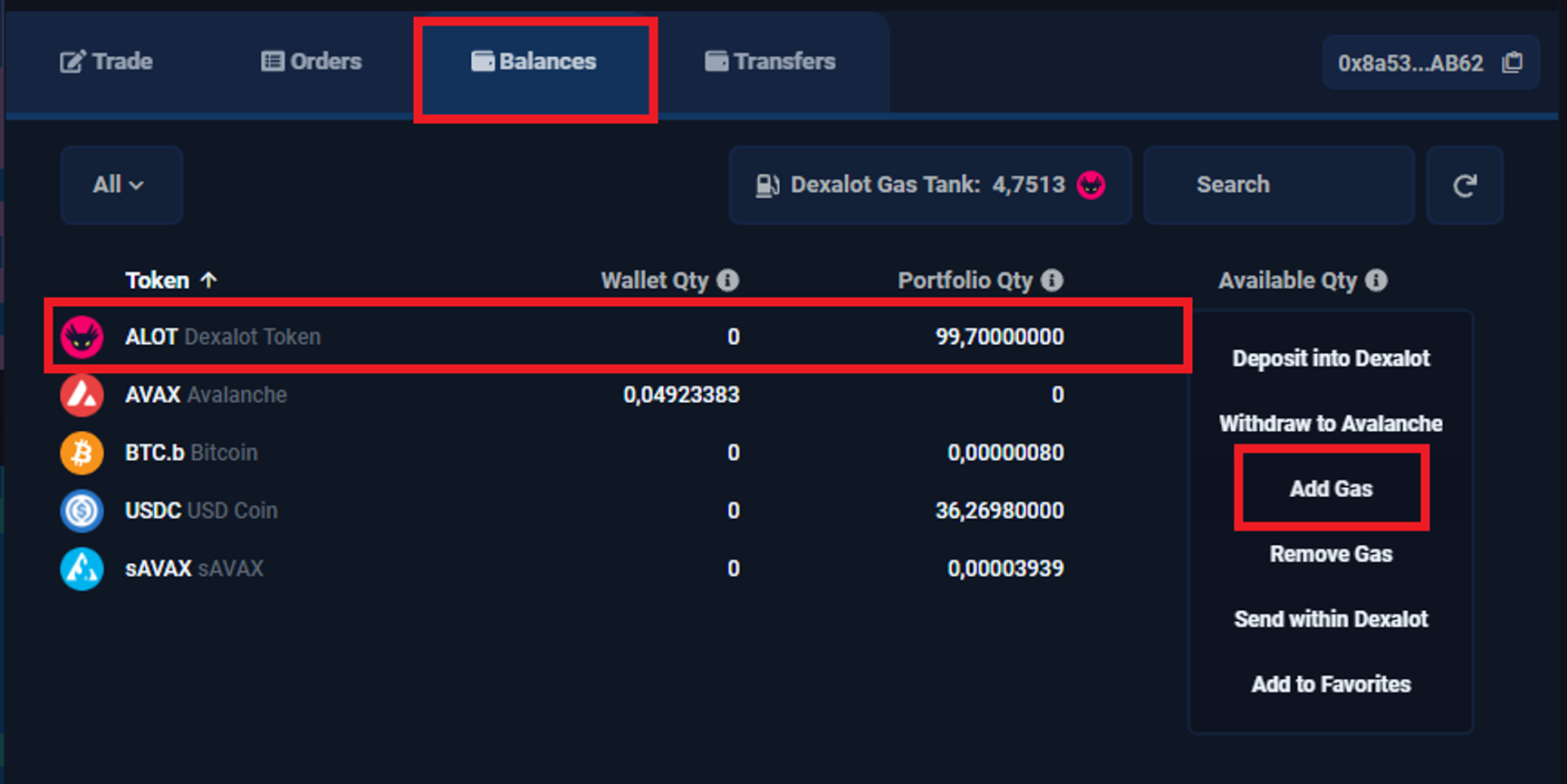Viewport: 1567px width, 784px height.
Task: Select Add Gas from the menu
Action: (1331, 489)
